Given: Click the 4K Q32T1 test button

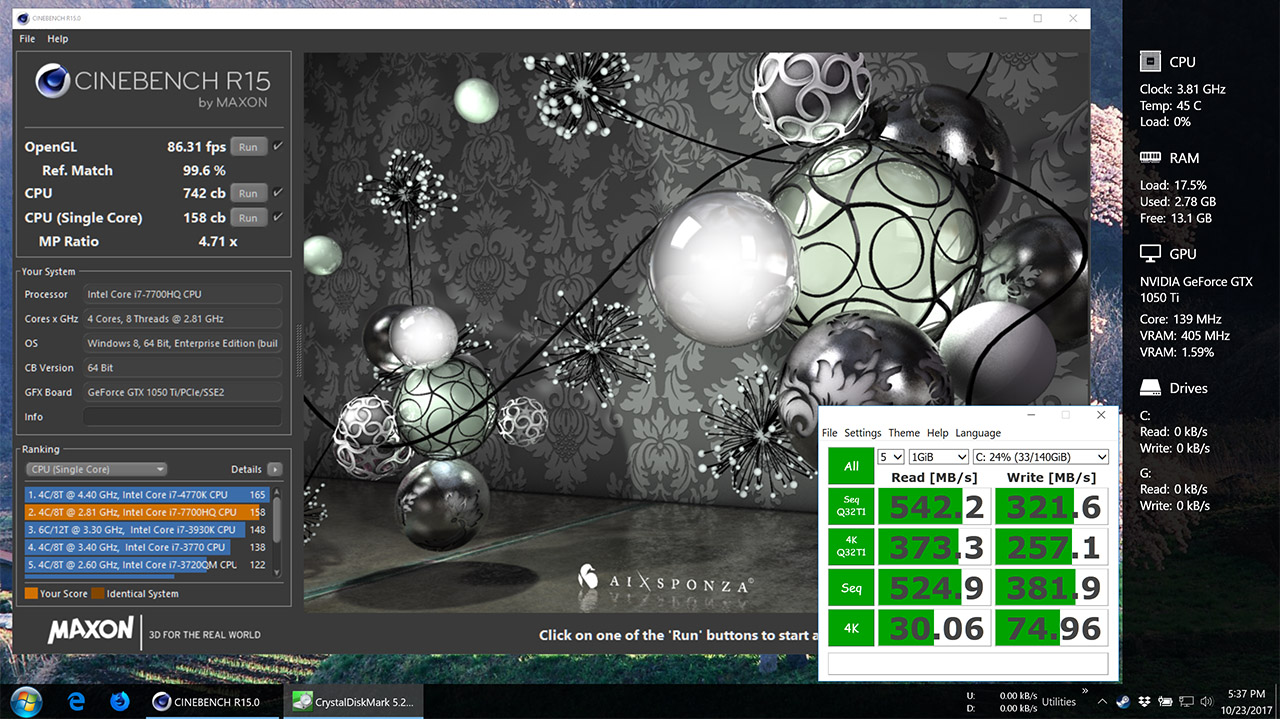Looking at the screenshot, I should tap(851, 547).
